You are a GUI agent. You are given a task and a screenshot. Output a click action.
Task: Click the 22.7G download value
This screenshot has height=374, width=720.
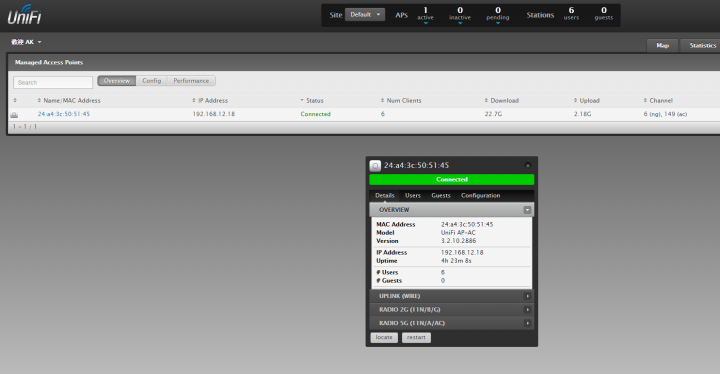click(493, 114)
